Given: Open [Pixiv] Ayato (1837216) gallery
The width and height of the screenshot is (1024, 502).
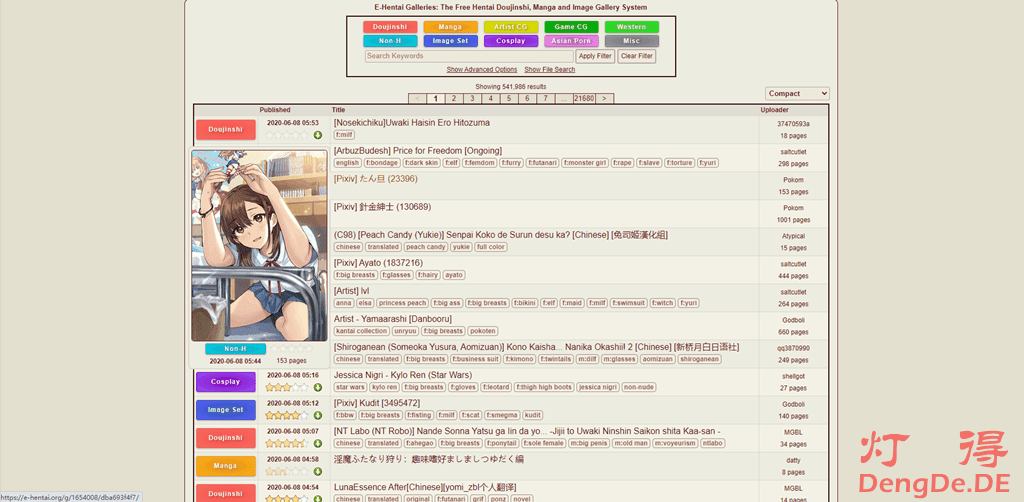Looking at the screenshot, I should [378, 262].
